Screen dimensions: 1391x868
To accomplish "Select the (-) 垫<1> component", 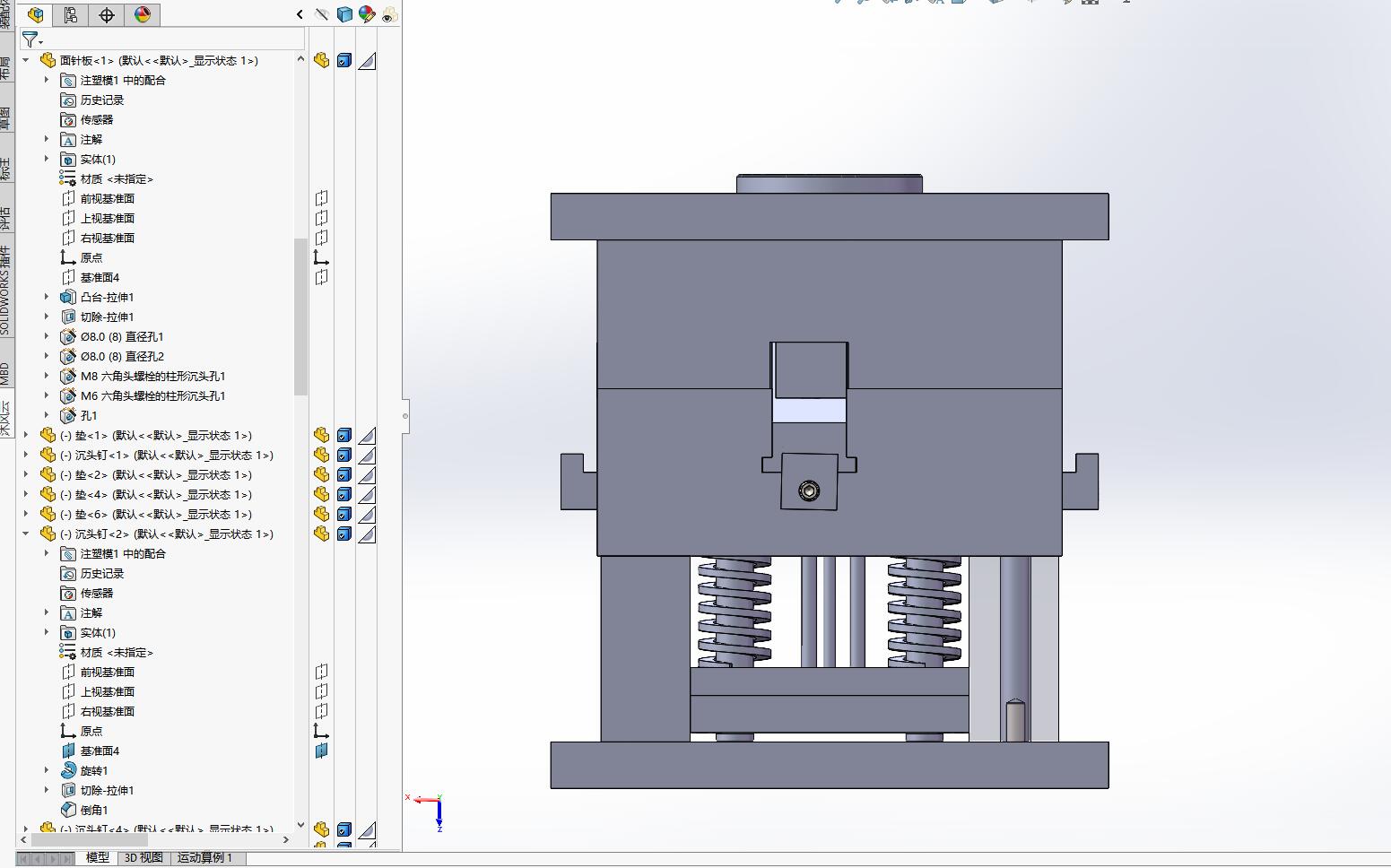I will tap(155, 435).
